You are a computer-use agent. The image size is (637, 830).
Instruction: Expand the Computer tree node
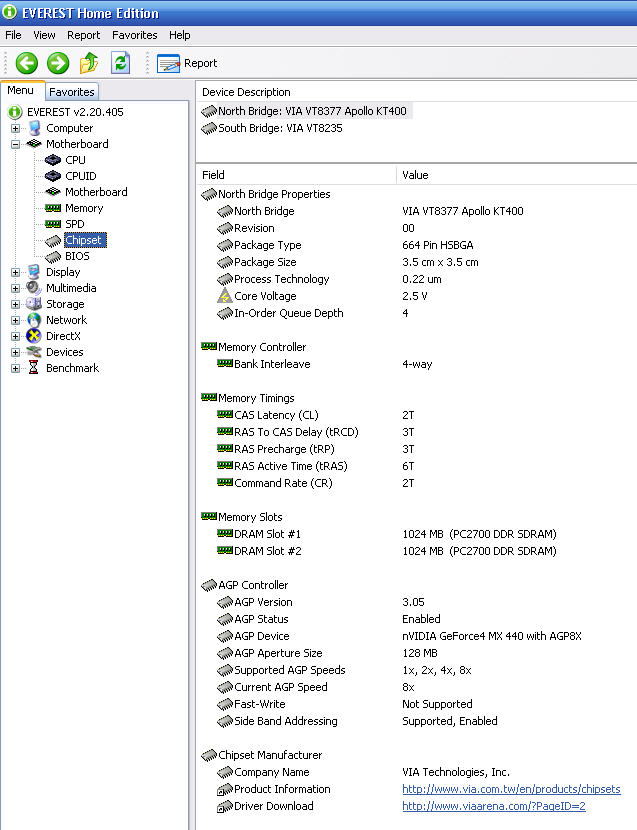[x=15, y=128]
